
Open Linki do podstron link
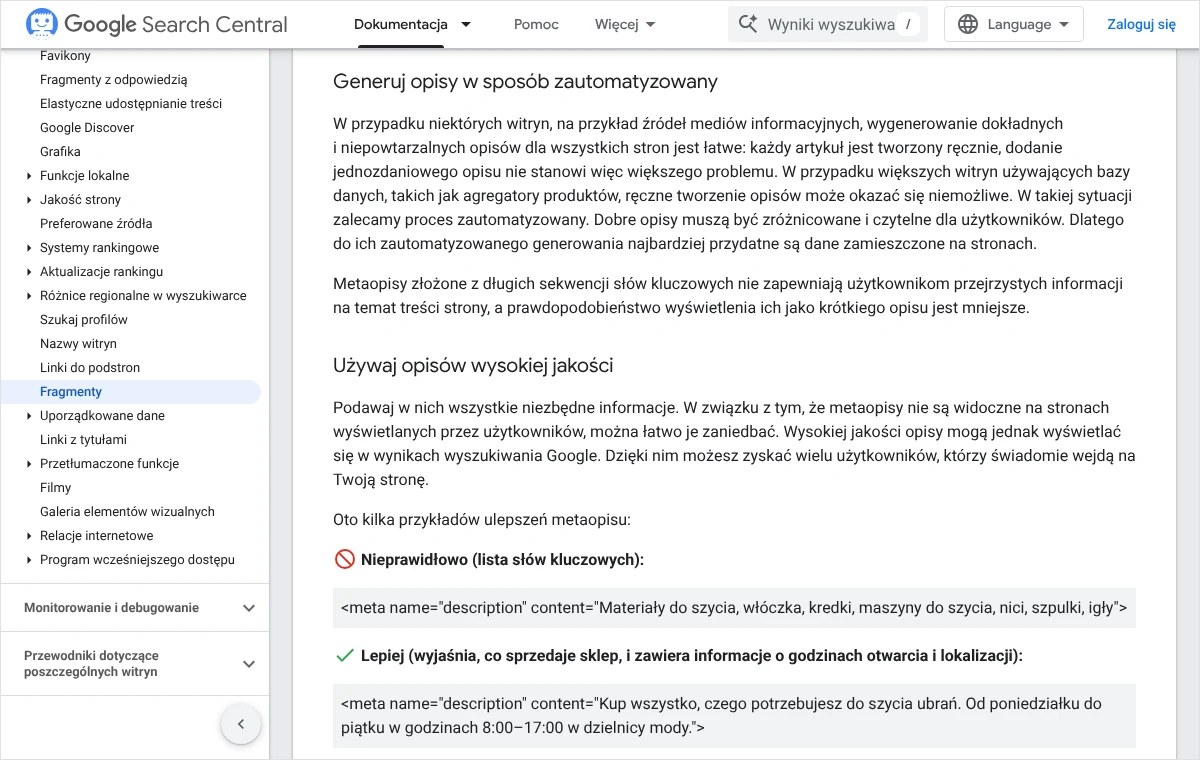coord(90,368)
